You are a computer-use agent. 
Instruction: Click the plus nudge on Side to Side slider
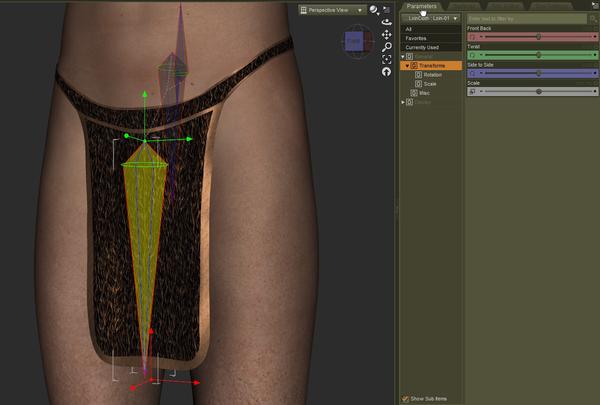(x=595, y=73)
